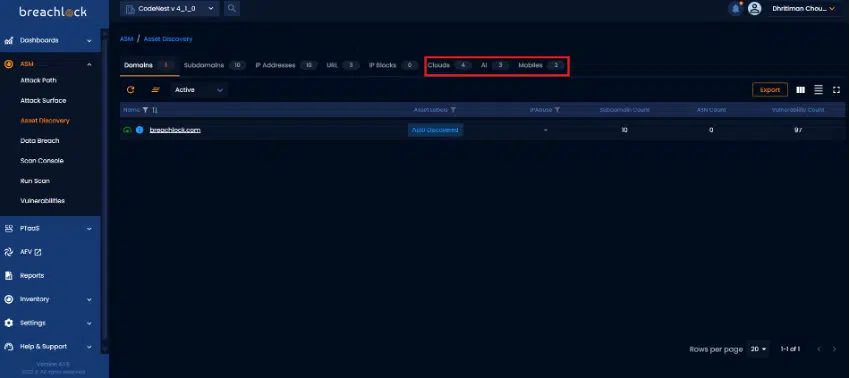Click the Help & Support headset icon
The height and width of the screenshot is (378, 850).
click(x=9, y=347)
